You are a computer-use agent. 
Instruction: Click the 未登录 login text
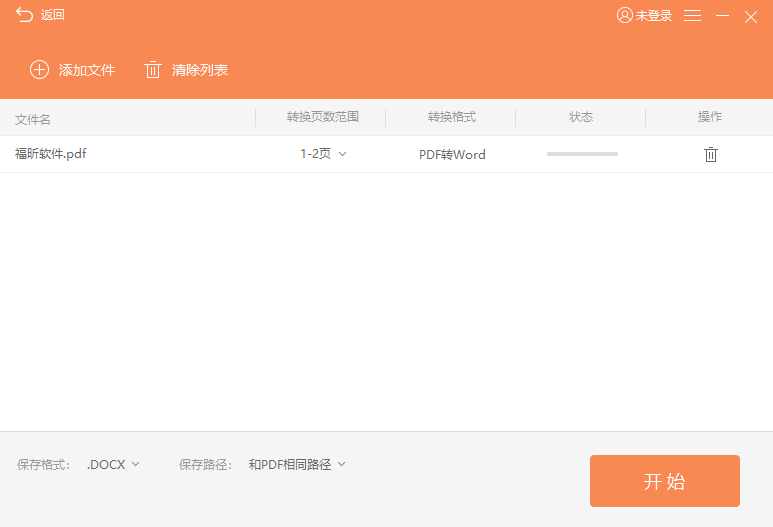click(654, 16)
